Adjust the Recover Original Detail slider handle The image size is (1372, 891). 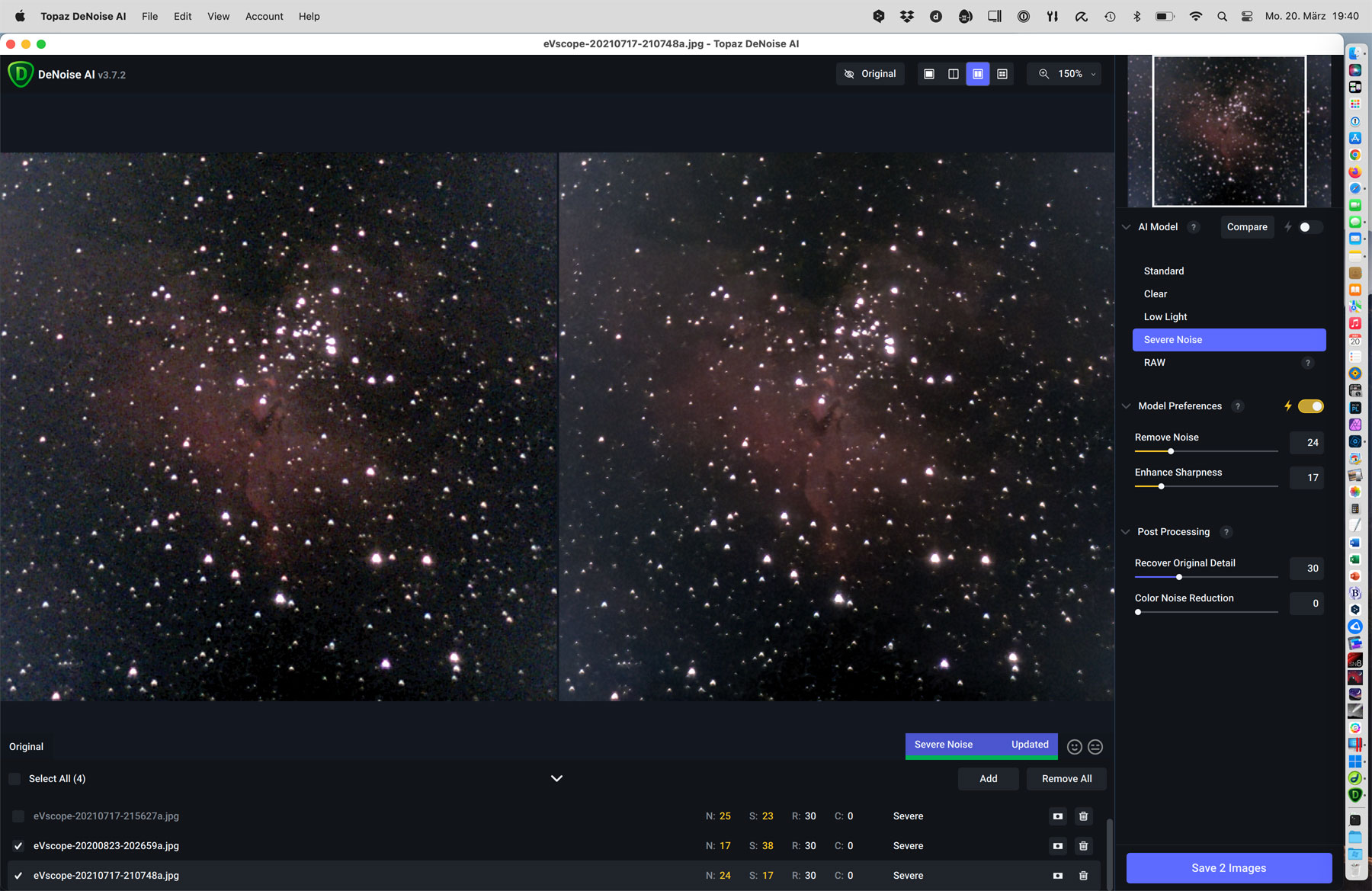point(1179,577)
